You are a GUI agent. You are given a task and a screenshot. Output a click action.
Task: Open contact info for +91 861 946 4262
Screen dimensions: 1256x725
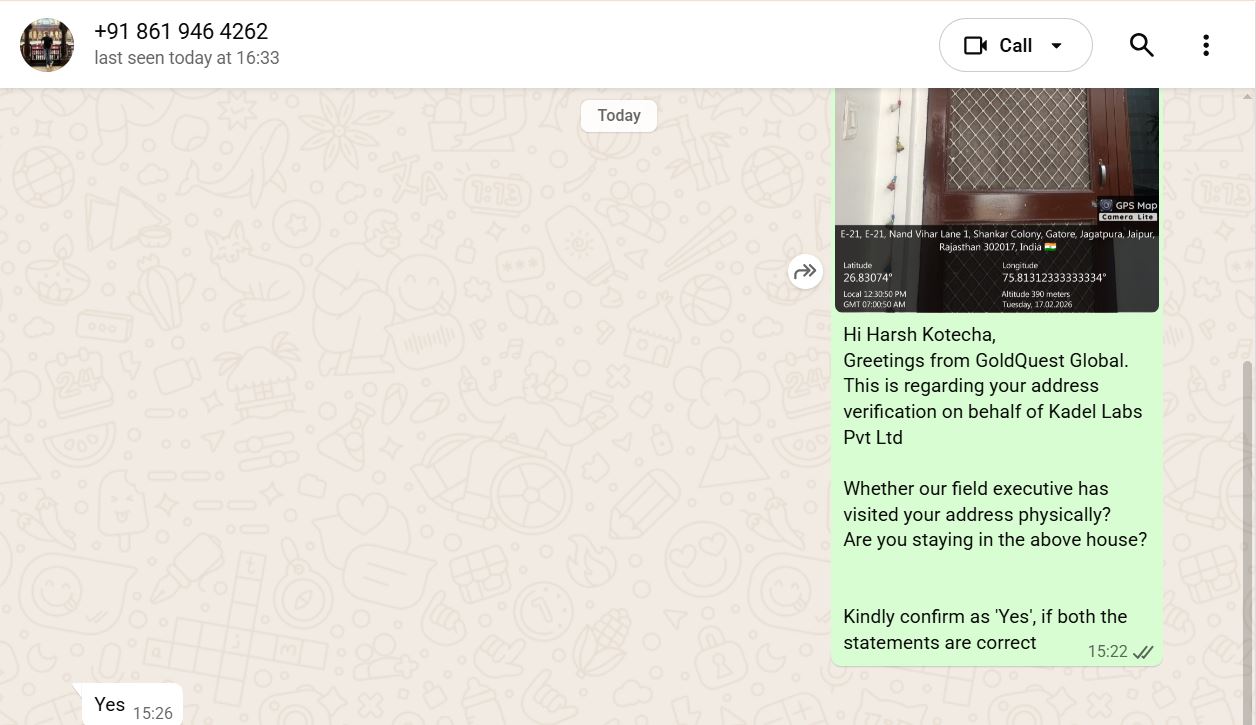(x=181, y=32)
